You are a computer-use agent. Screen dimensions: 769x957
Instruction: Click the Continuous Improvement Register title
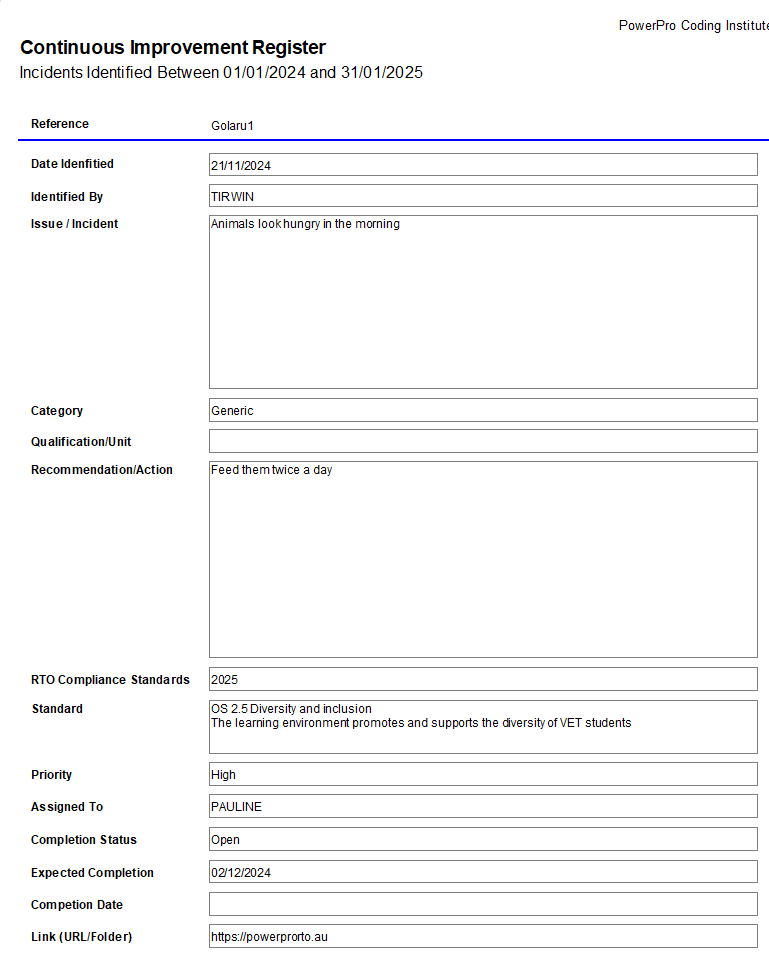[x=173, y=48]
